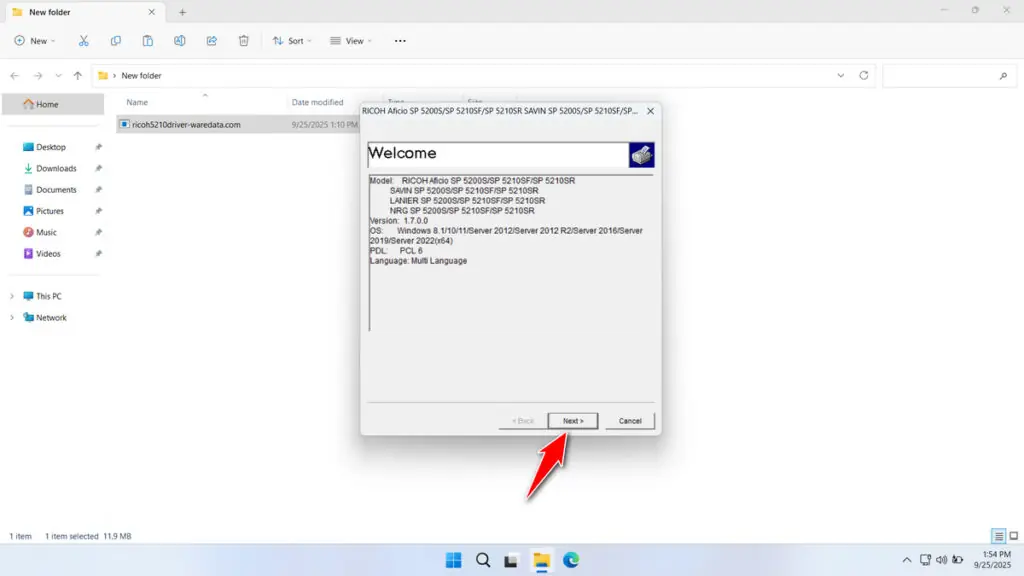
Task: Close the Ricoh installer dialog
Action: pos(650,111)
